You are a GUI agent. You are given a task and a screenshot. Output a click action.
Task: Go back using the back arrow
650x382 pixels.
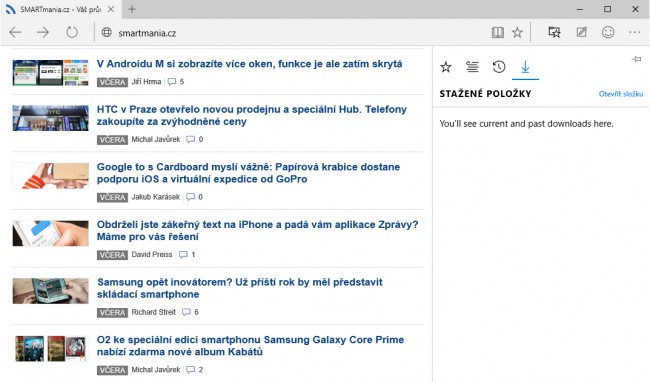[x=15, y=32]
